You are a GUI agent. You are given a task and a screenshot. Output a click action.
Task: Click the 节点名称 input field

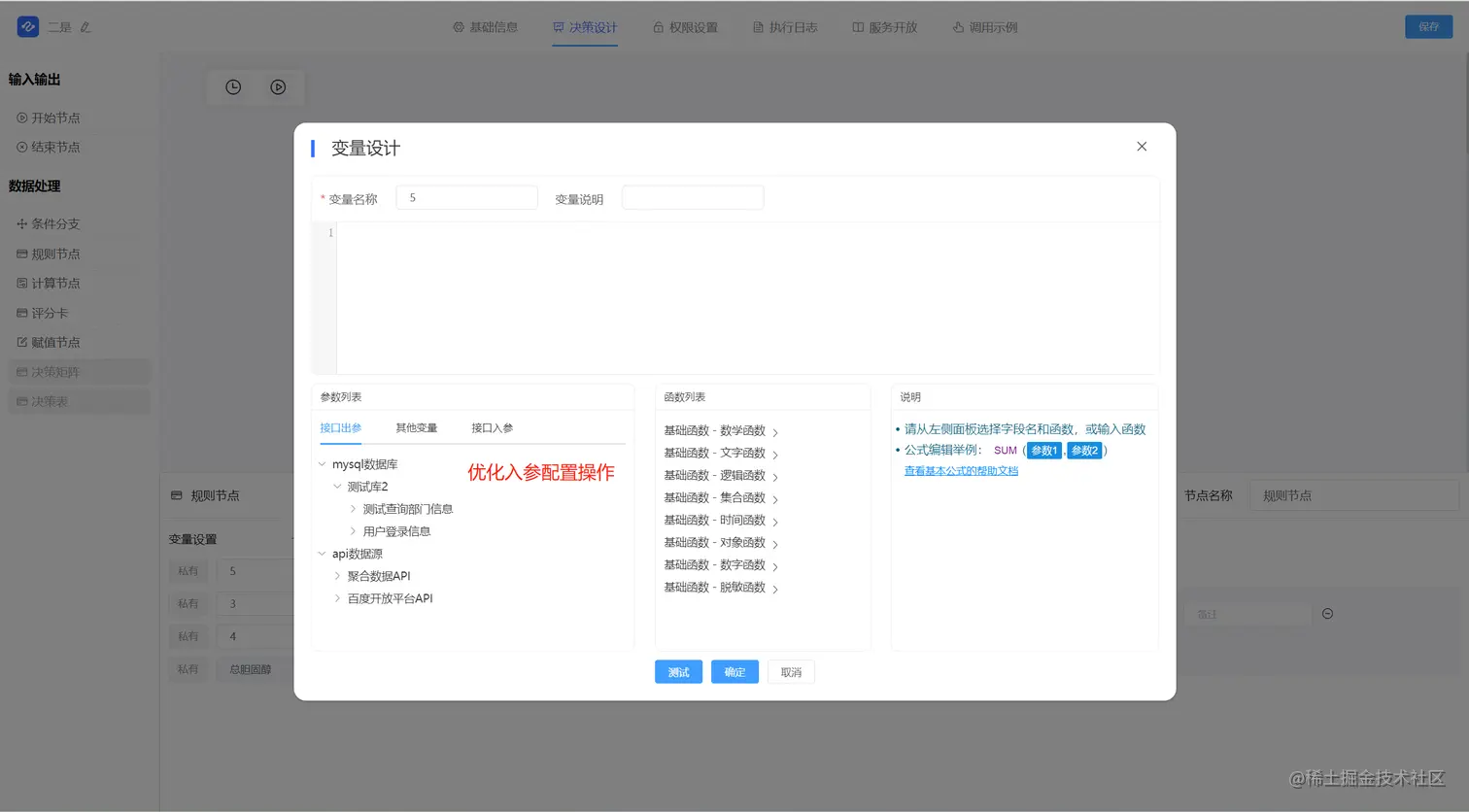point(1353,495)
